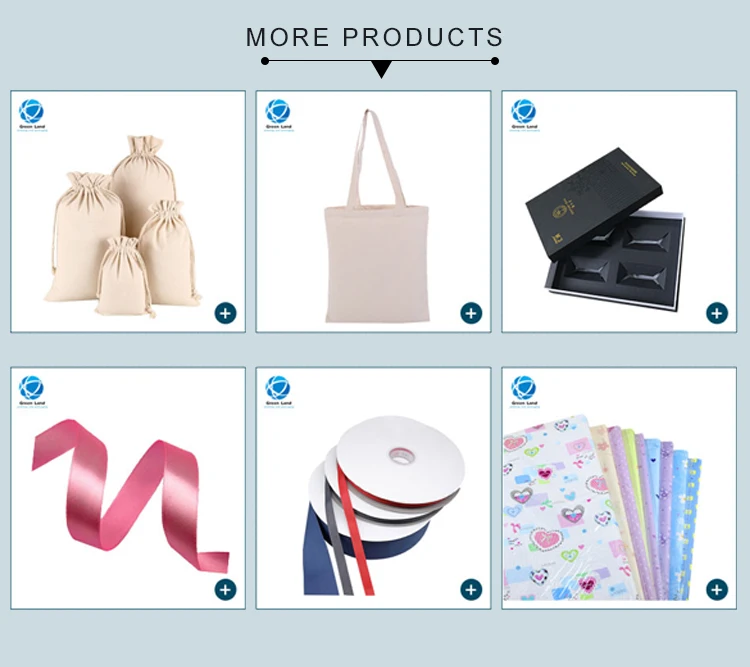Click Green Land logo on gift box card

pos(524,115)
